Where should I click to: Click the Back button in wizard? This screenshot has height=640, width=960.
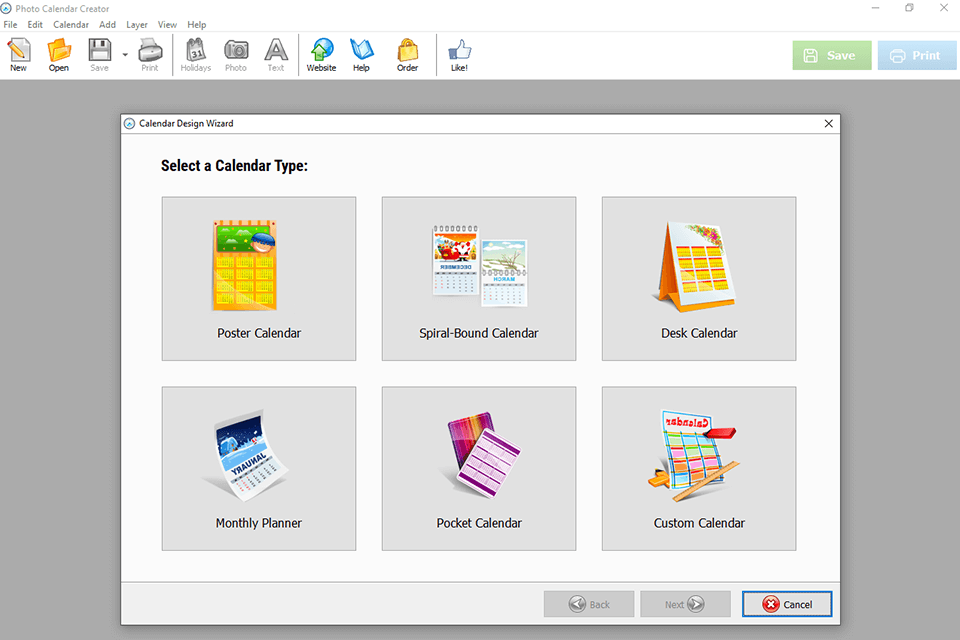point(589,604)
